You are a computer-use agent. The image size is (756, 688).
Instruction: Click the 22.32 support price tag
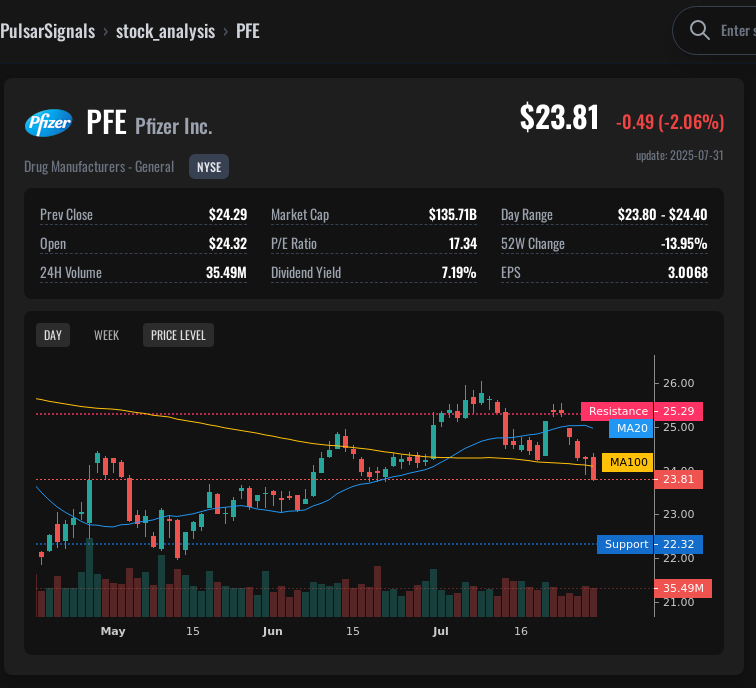point(678,544)
